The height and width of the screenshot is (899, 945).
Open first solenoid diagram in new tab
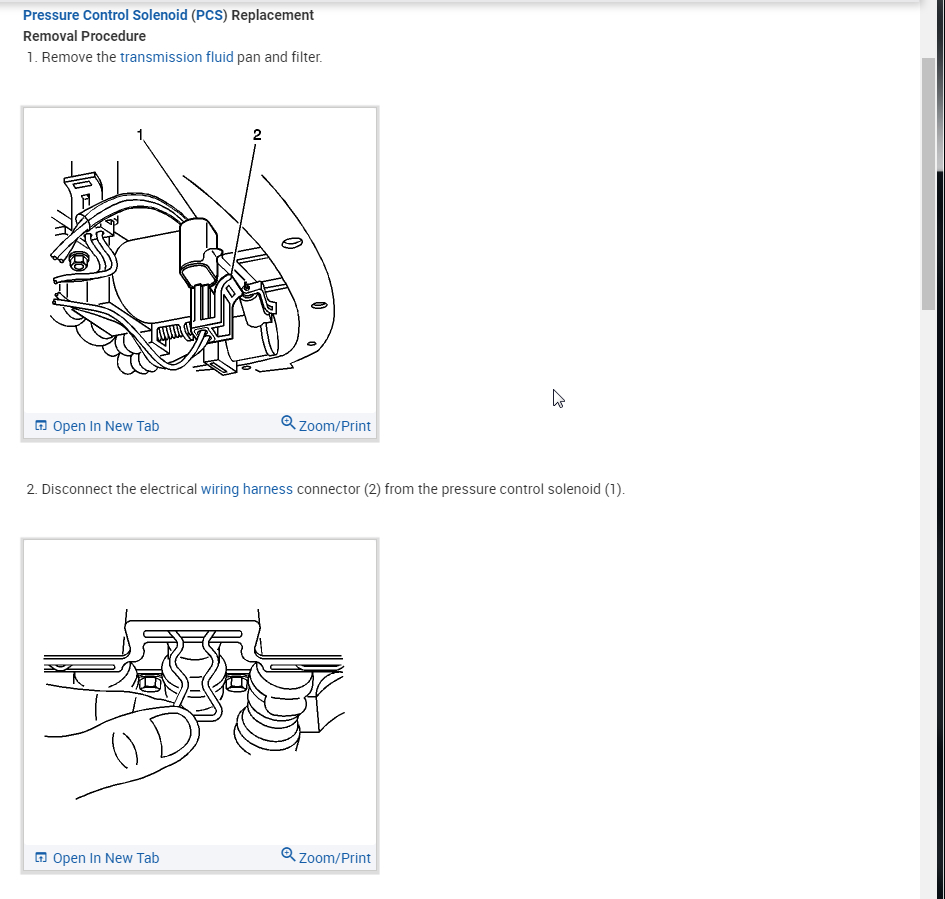(105, 426)
